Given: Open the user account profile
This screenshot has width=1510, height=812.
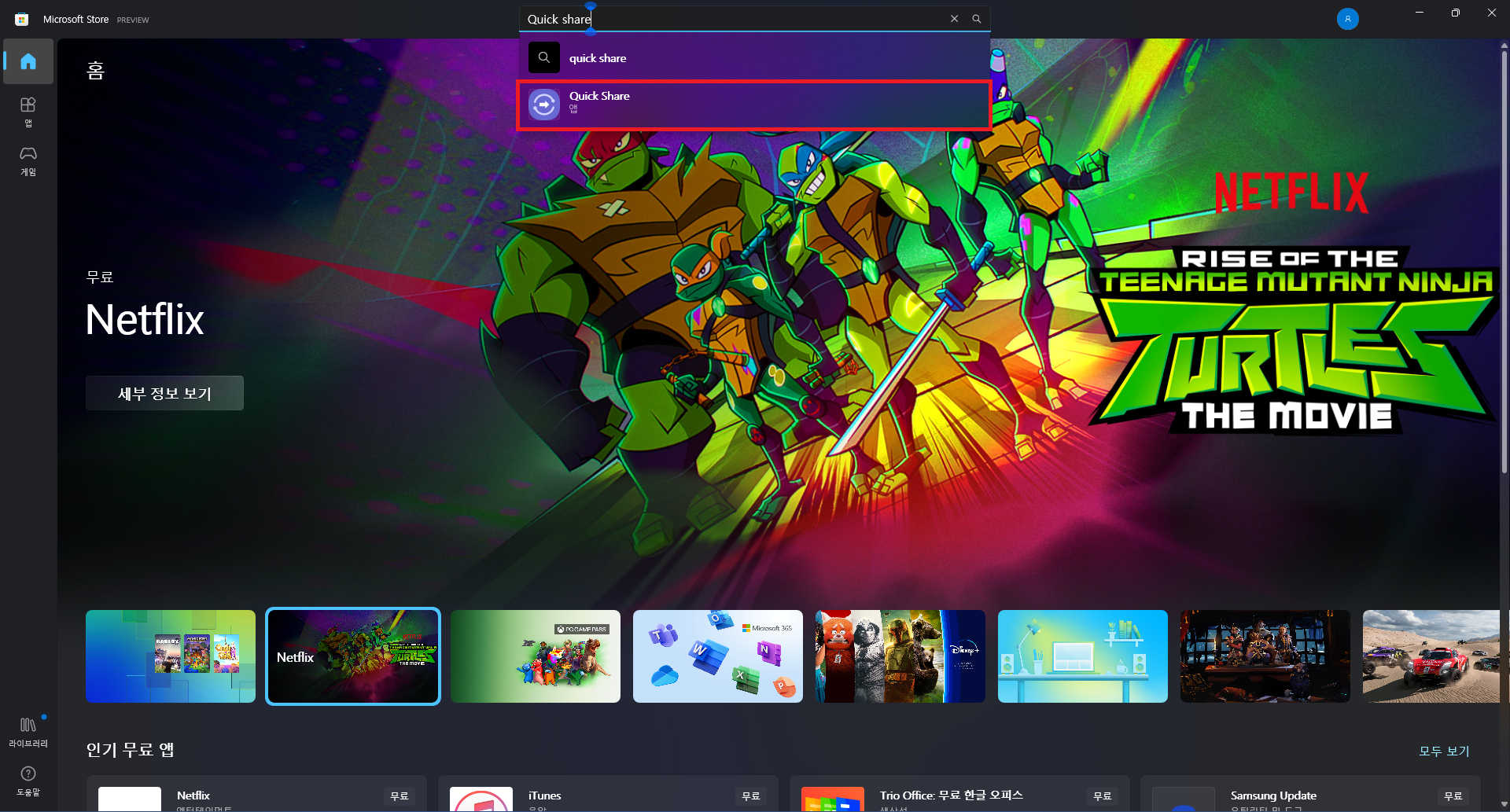Looking at the screenshot, I should (1347, 19).
